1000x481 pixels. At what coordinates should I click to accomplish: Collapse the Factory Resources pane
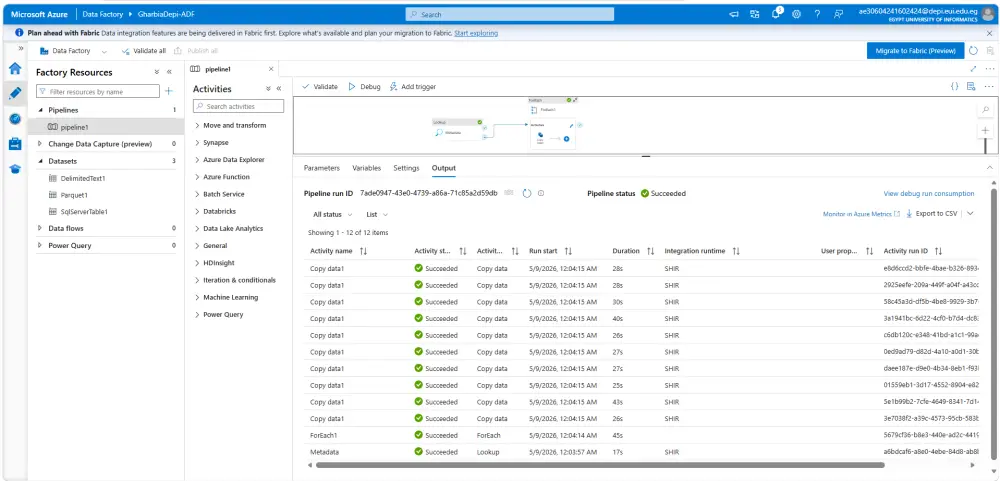(x=169, y=72)
